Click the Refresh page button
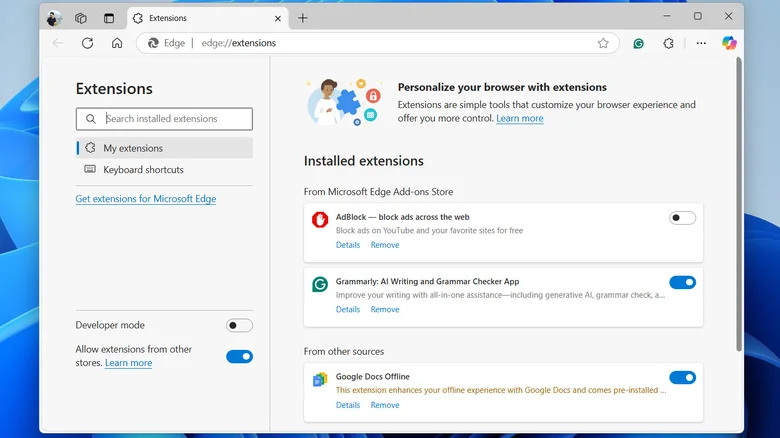The height and width of the screenshot is (438, 780). [x=87, y=43]
